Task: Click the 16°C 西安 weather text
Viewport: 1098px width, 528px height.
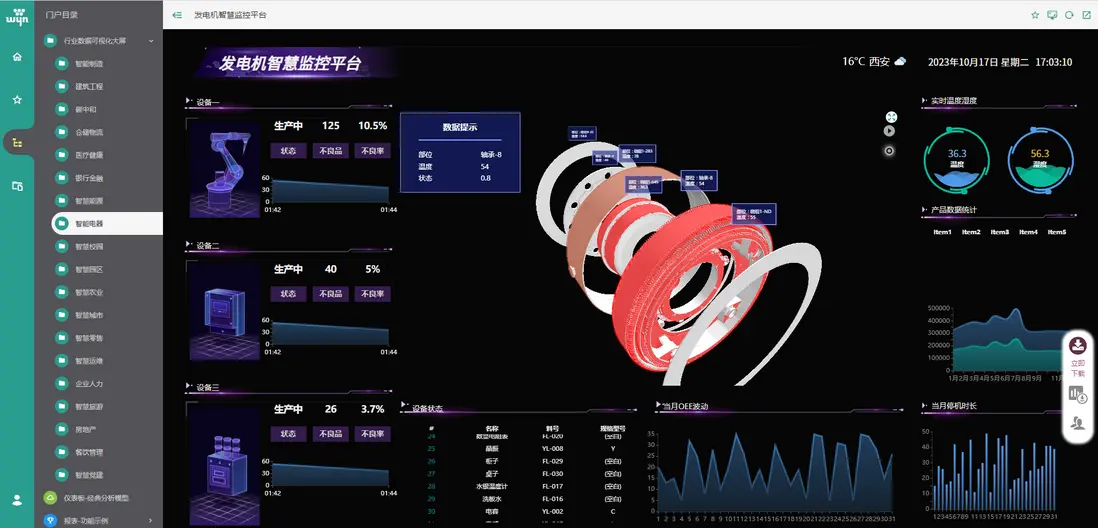Action: (866, 62)
